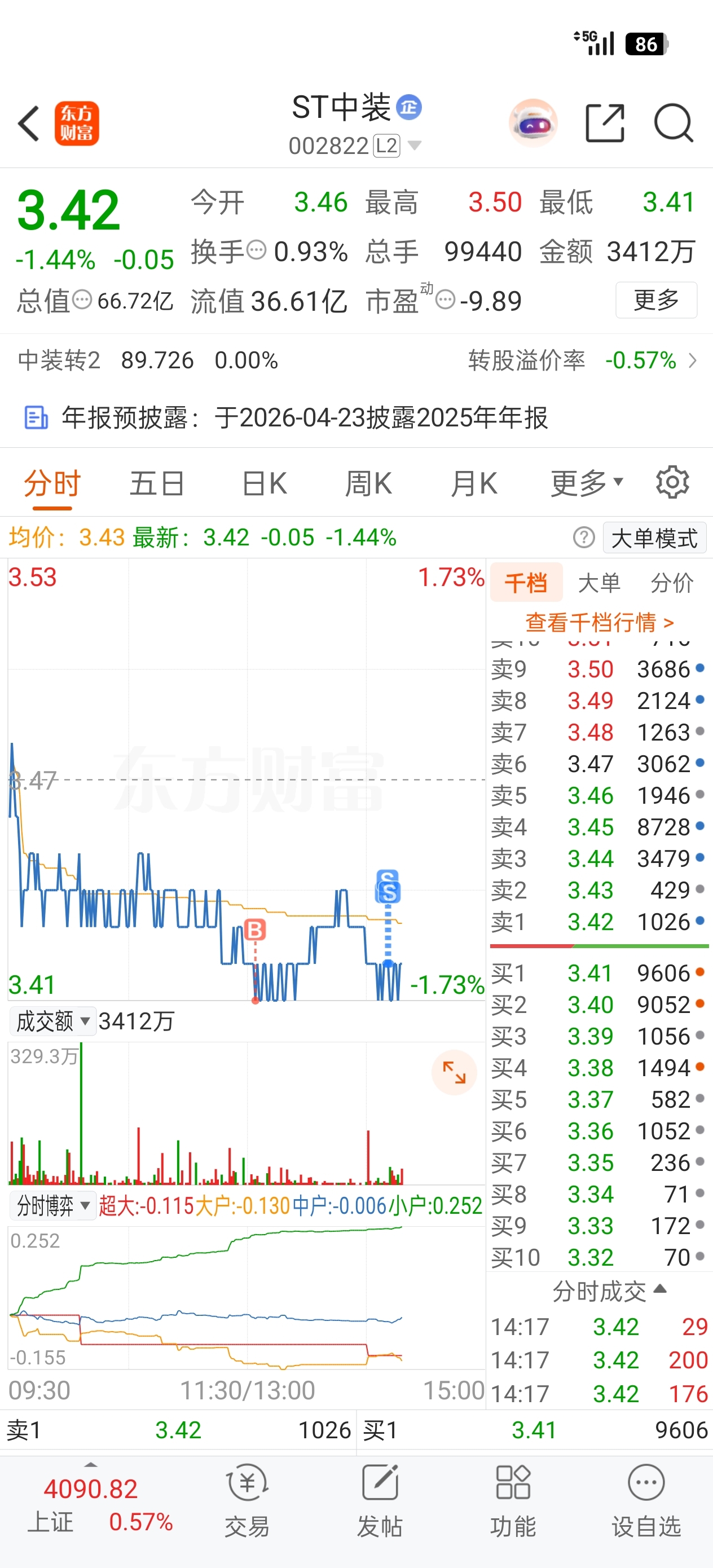Select 买10 3.32 order row
Viewport: 713px width, 1568px height.
point(599,1257)
